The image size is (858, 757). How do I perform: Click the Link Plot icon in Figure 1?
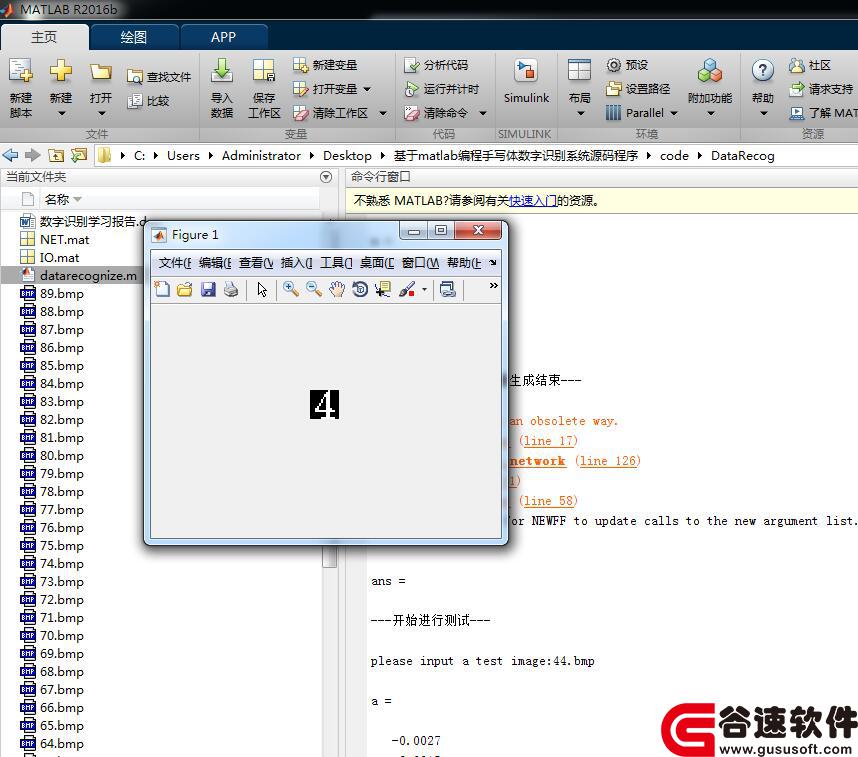pyautogui.click(x=448, y=289)
